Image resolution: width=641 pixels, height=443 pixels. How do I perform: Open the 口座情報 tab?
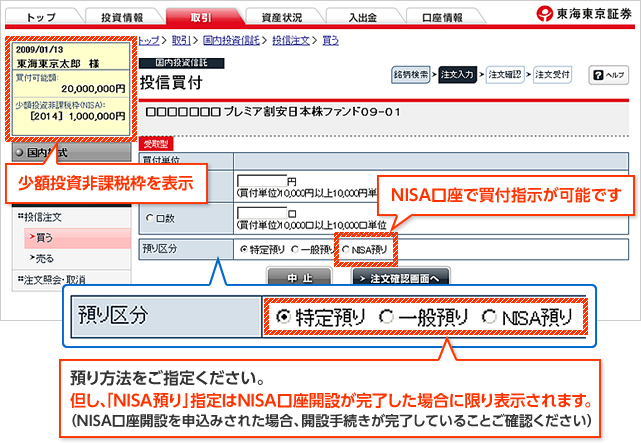[442, 17]
